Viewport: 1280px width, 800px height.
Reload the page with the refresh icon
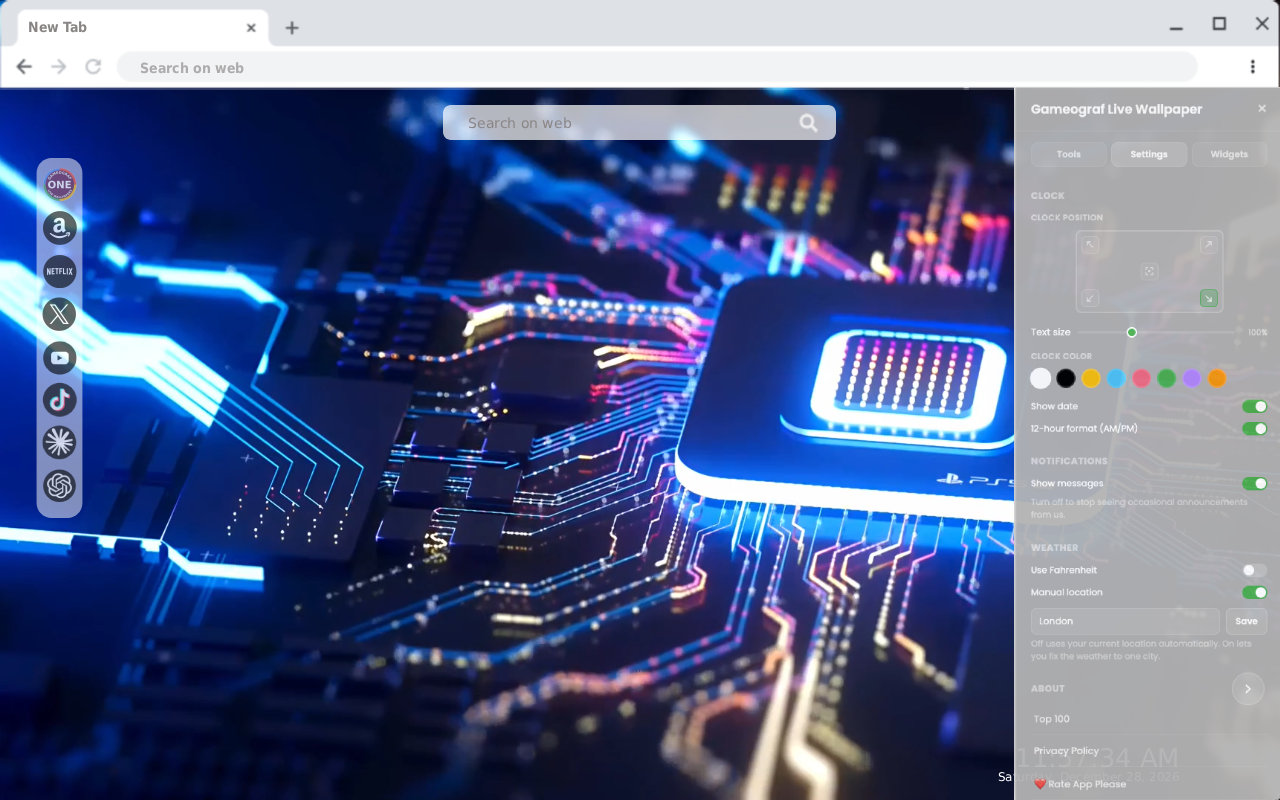click(x=93, y=67)
